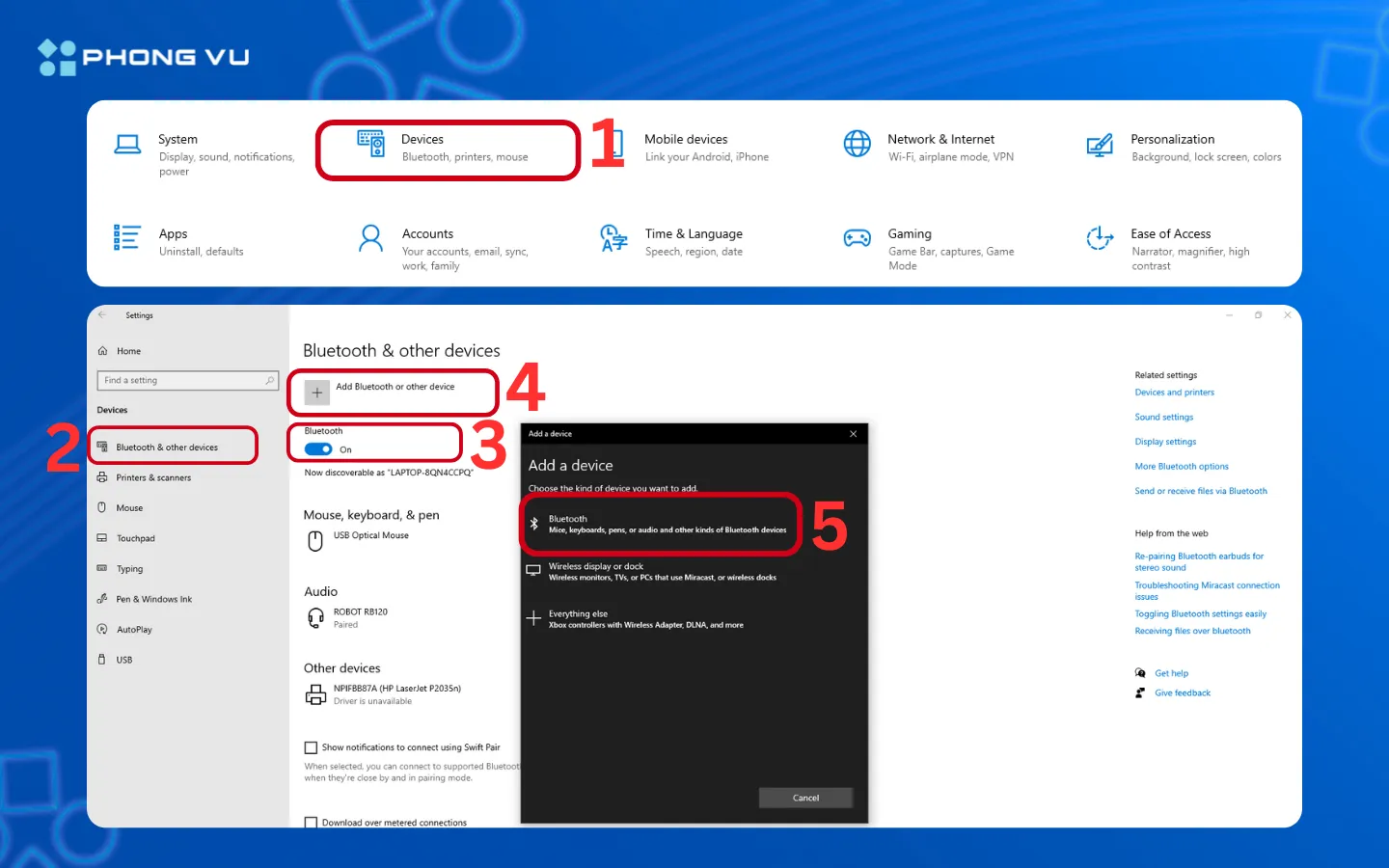This screenshot has height=868, width=1389.
Task: Open More Bluetooth options link
Action: coord(1182,466)
